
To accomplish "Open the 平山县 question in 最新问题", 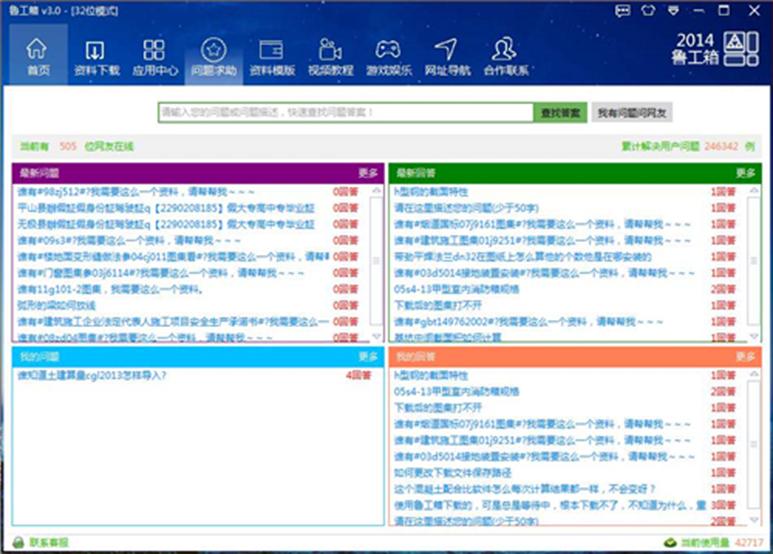I will [166, 208].
